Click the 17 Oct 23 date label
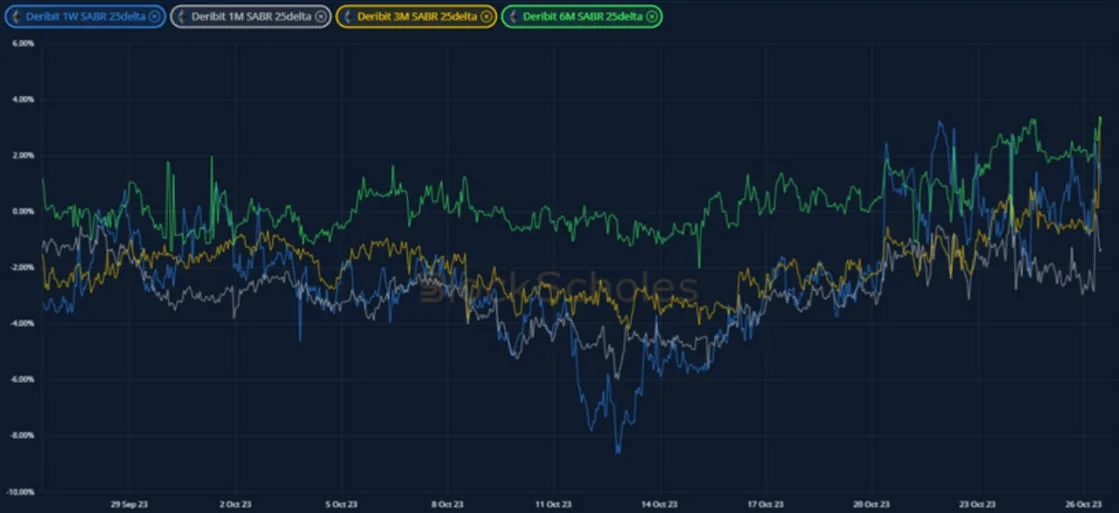 (766, 504)
